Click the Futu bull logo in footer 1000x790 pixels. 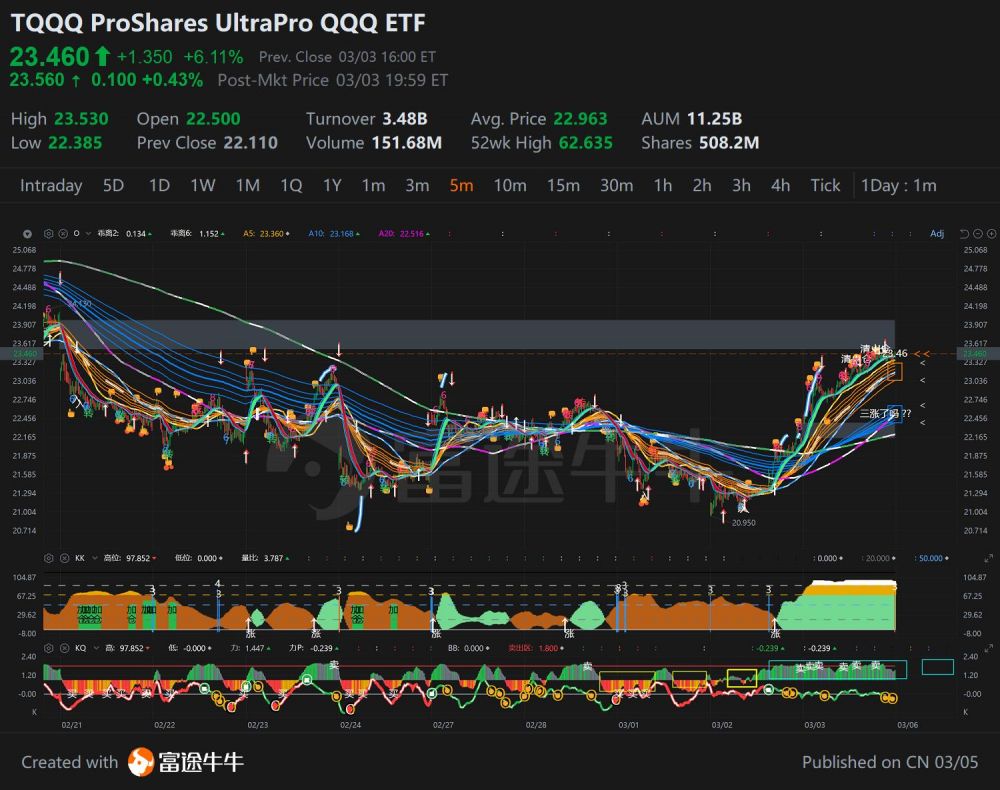pyautogui.click(x=140, y=762)
